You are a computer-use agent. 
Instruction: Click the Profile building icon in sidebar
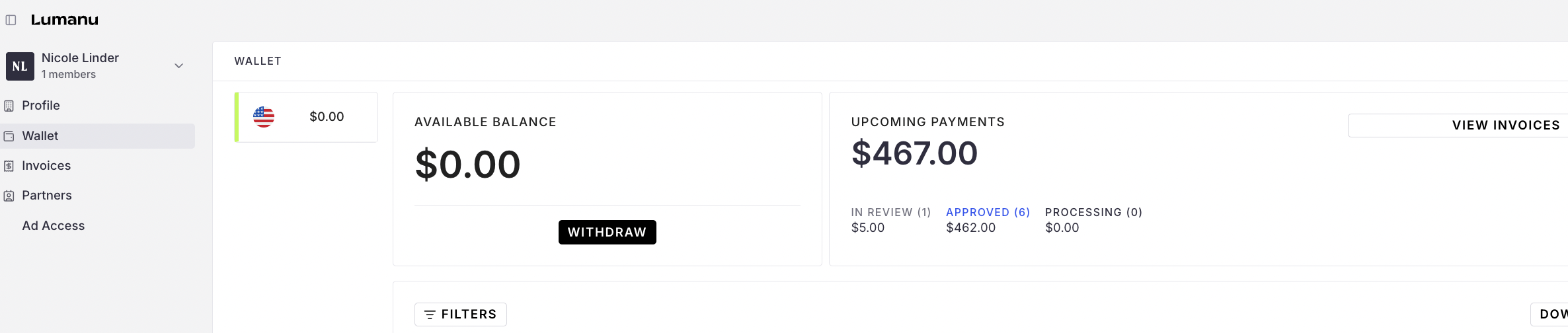pos(9,106)
